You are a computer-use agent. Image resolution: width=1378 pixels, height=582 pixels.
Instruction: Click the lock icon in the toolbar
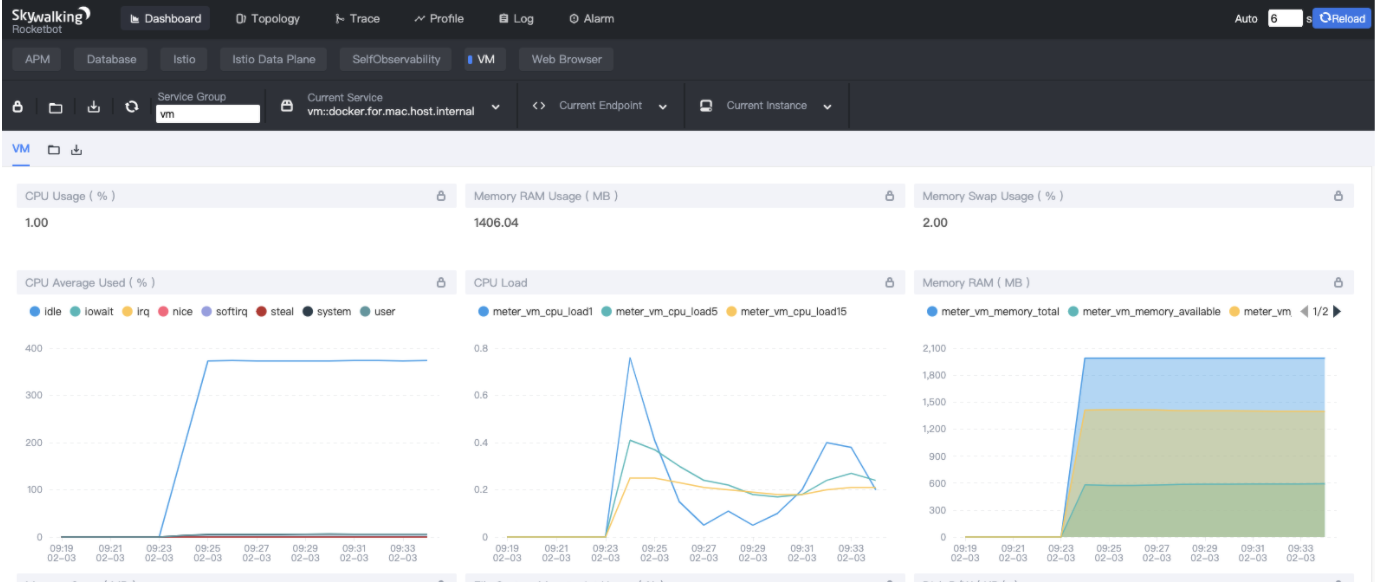[x=17, y=107]
